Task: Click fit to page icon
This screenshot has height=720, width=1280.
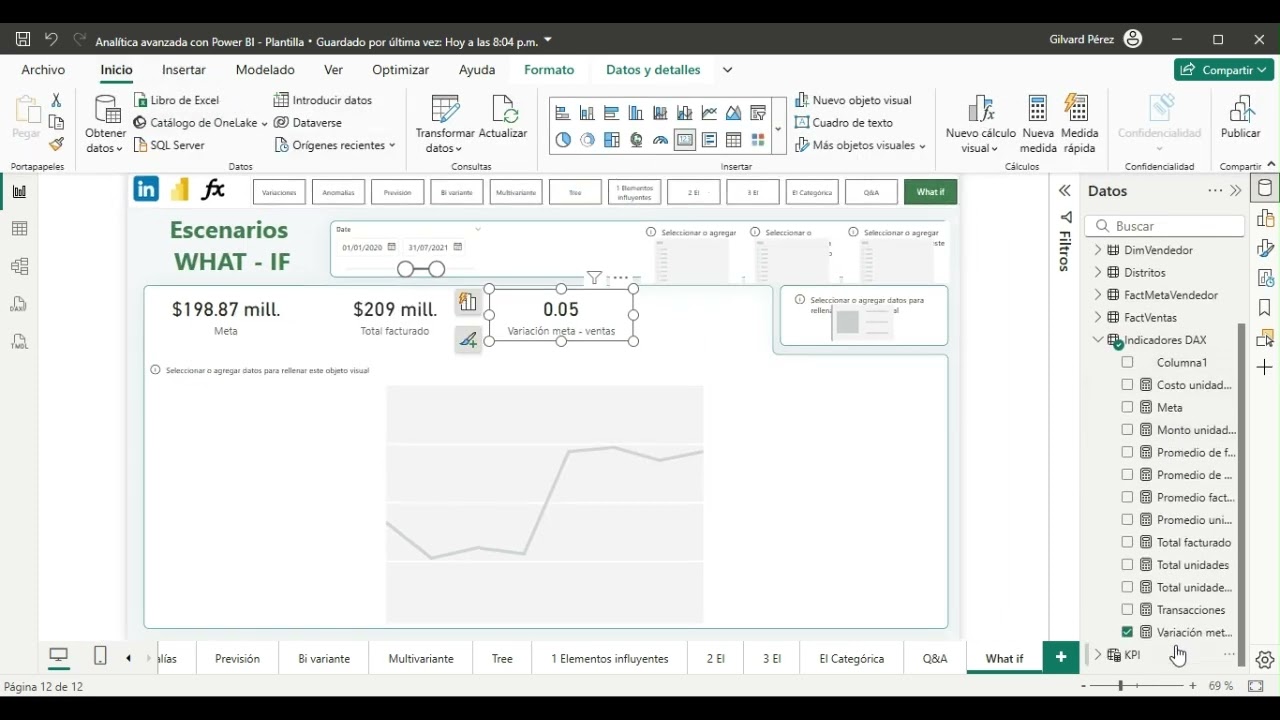Action: click(x=1256, y=686)
